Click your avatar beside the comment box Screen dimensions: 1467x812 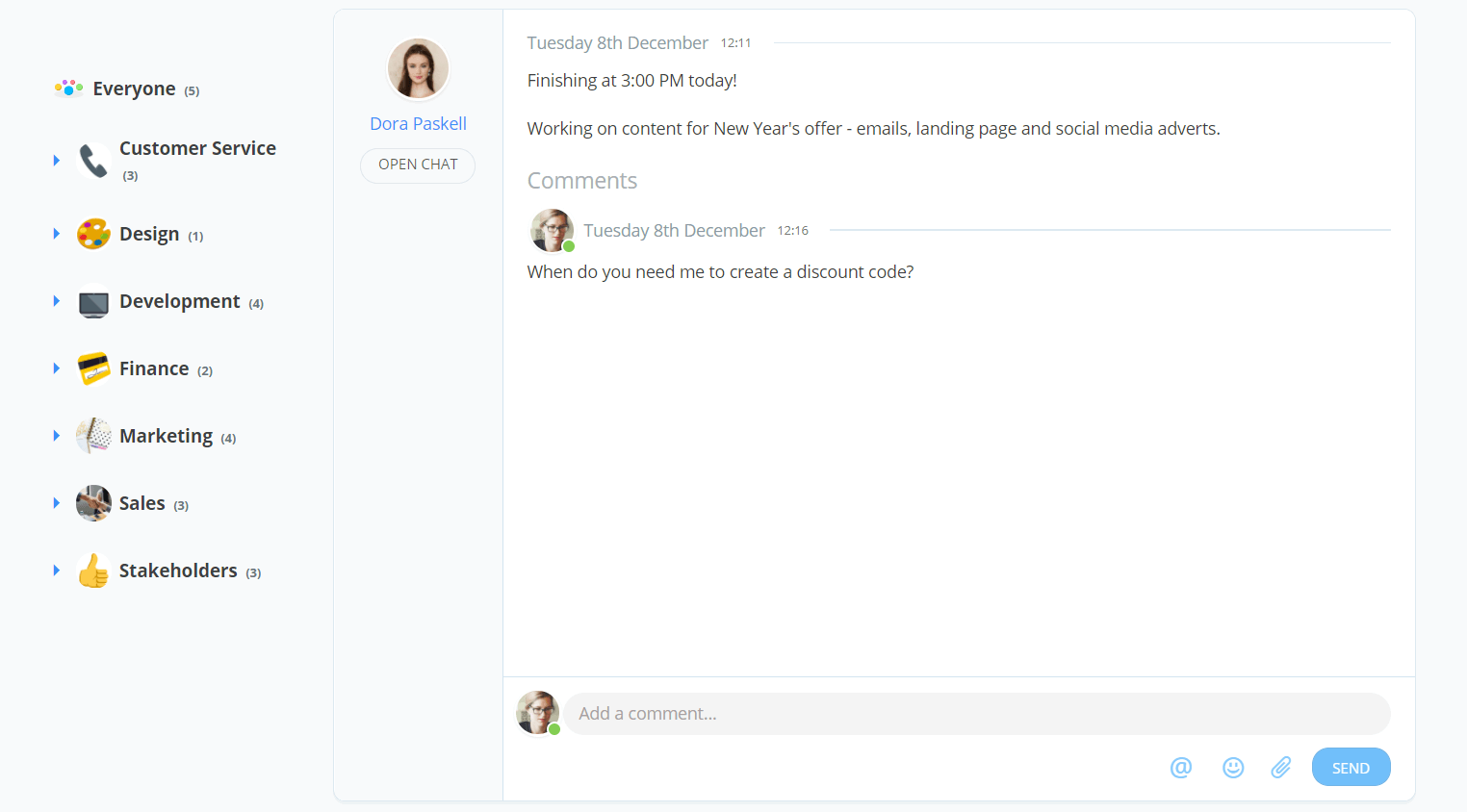pos(538,713)
